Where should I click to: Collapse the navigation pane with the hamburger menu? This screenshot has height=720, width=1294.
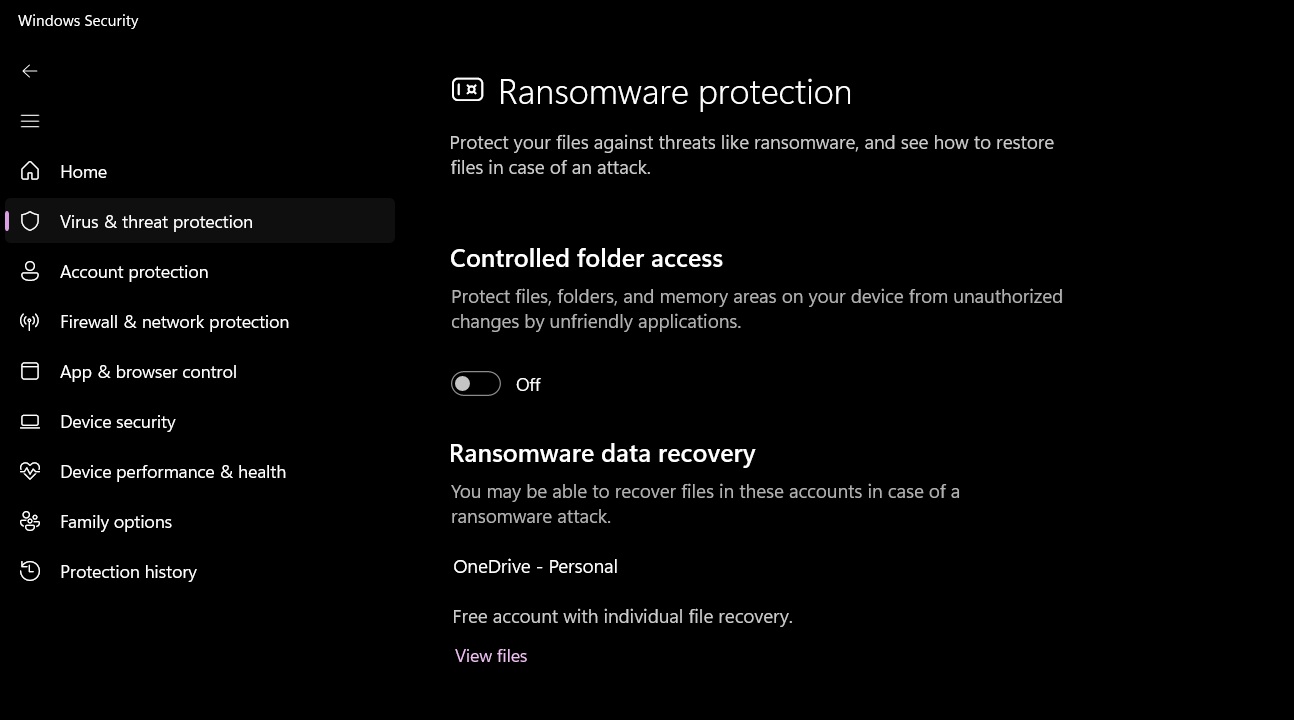click(x=30, y=120)
